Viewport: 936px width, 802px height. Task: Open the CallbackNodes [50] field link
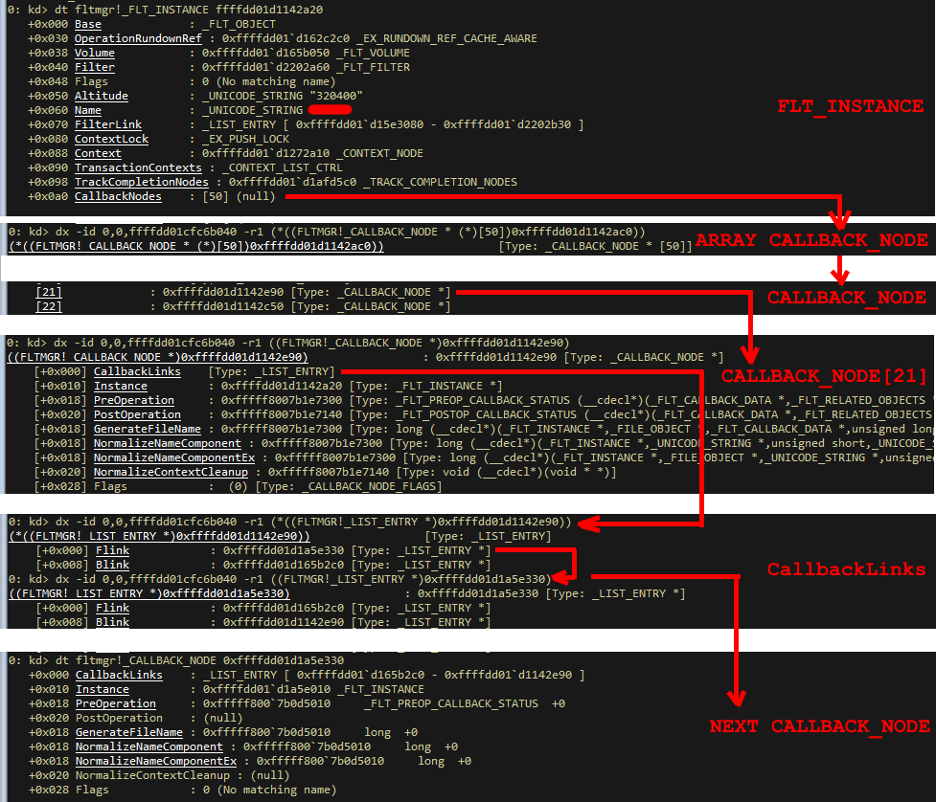[118, 196]
